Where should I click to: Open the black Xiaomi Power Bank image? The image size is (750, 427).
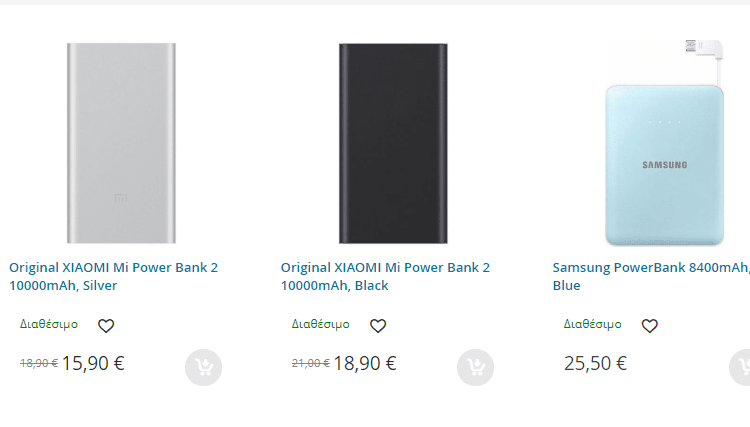click(x=393, y=143)
